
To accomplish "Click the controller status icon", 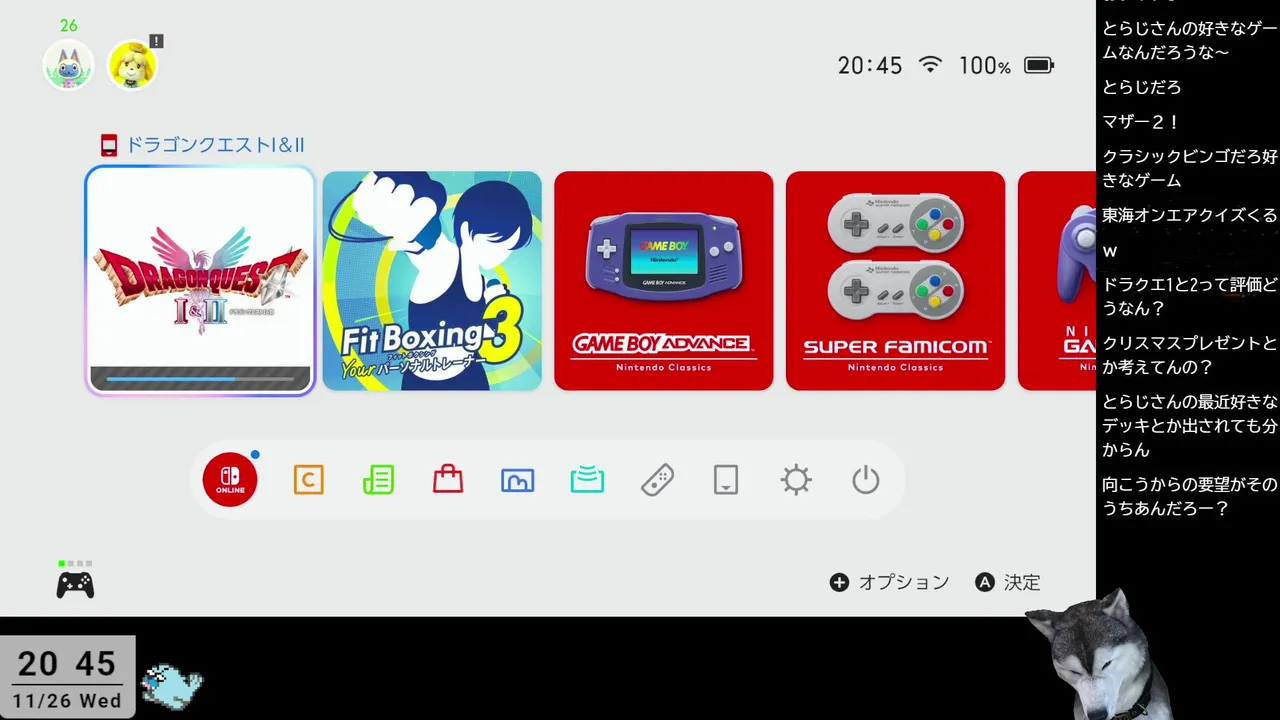I will click(x=75, y=583).
